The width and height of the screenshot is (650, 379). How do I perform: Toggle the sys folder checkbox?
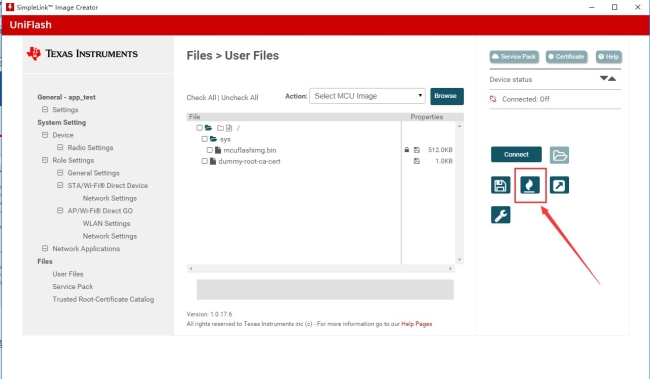[x=204, y=139]
